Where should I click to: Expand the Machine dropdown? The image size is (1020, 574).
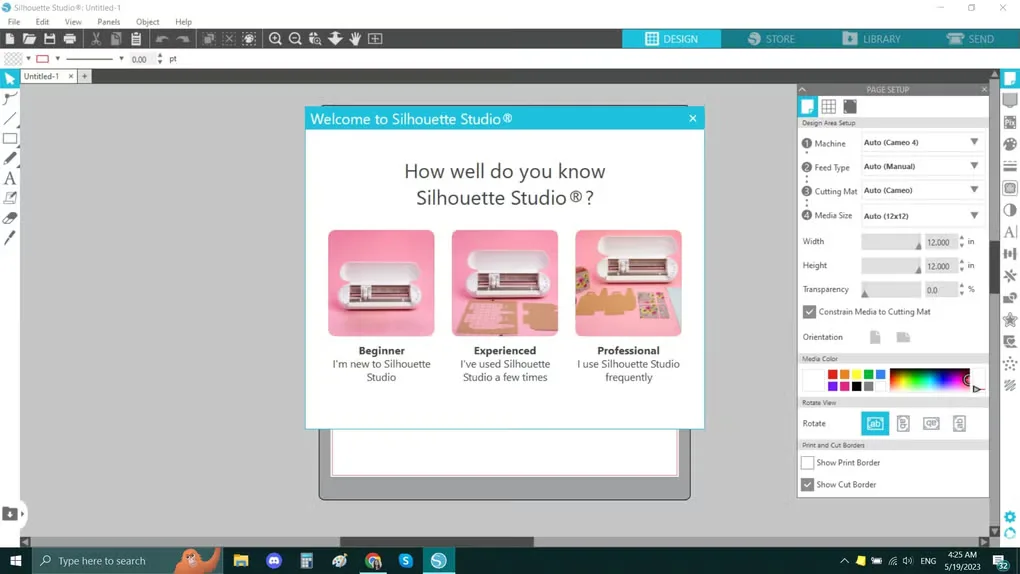[x=974, y=142]
